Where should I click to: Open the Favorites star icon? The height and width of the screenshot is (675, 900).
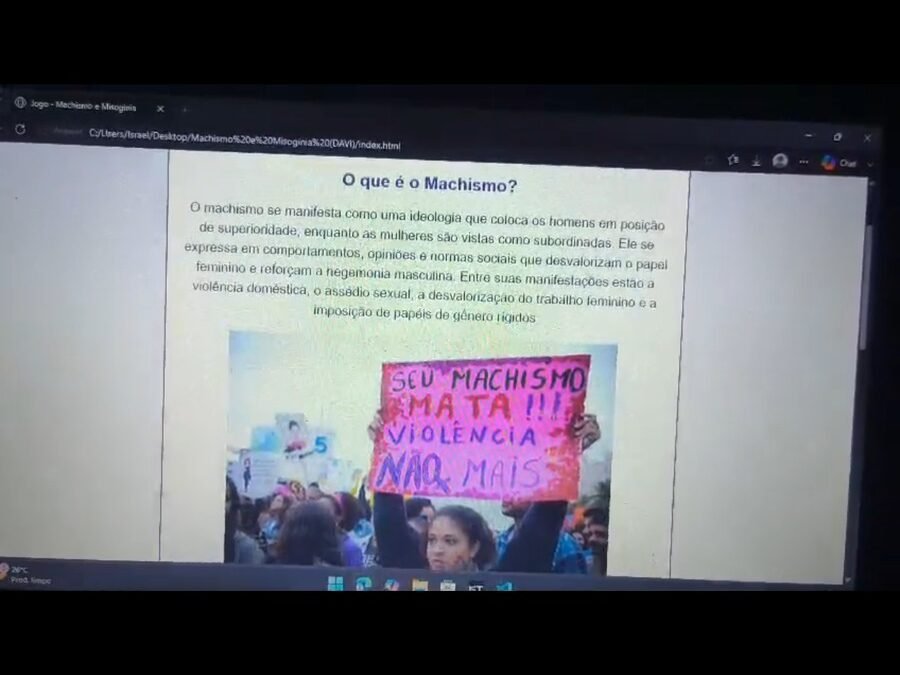733,160
